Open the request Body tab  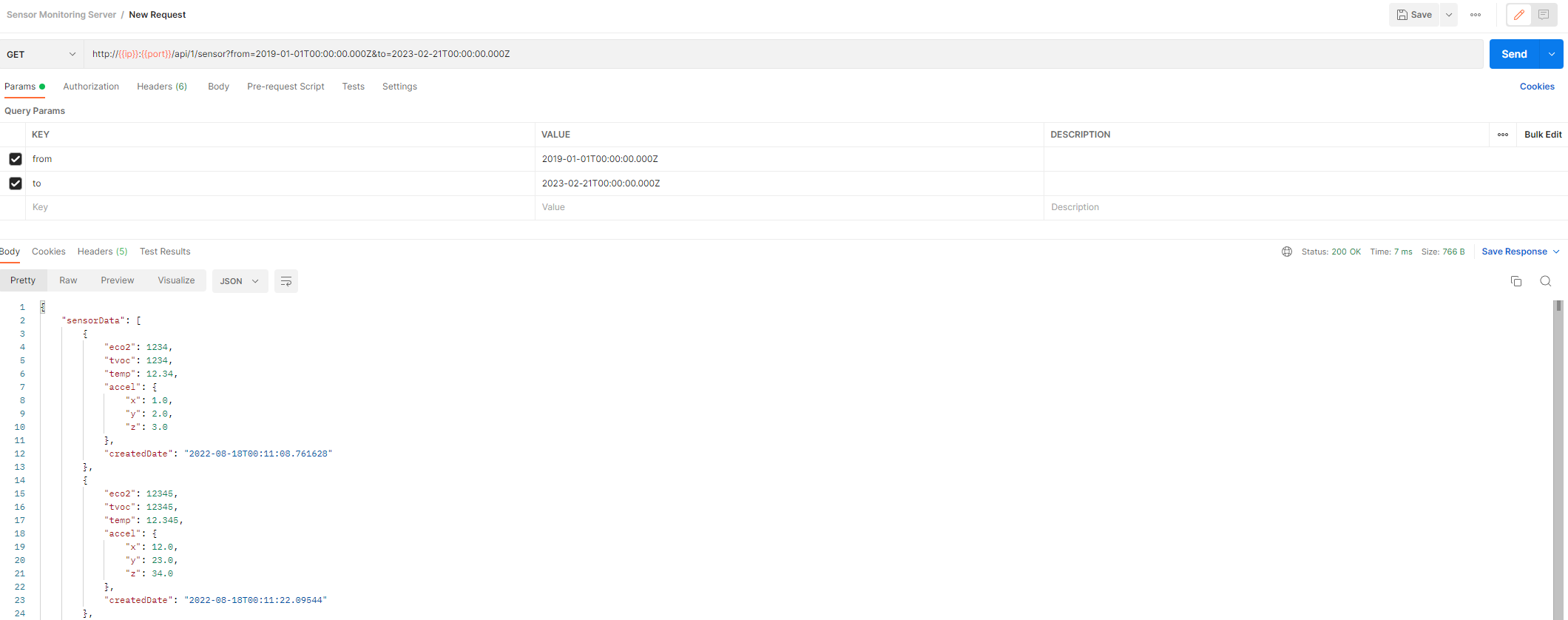[218, 87]
